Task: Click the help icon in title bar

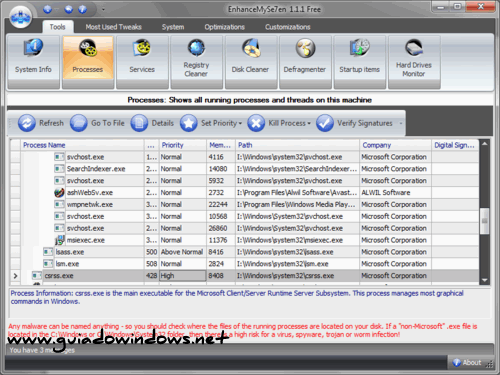Action: [82, 10]
